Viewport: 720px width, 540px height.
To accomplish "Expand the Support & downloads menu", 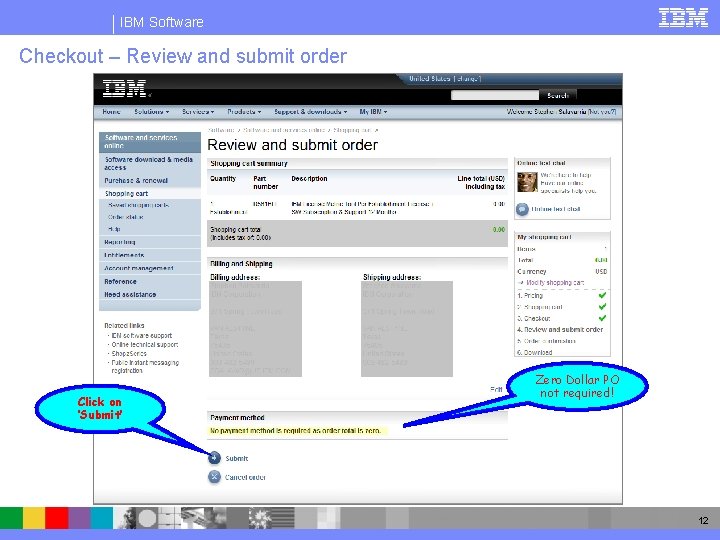I will click(x=310, y=112).
